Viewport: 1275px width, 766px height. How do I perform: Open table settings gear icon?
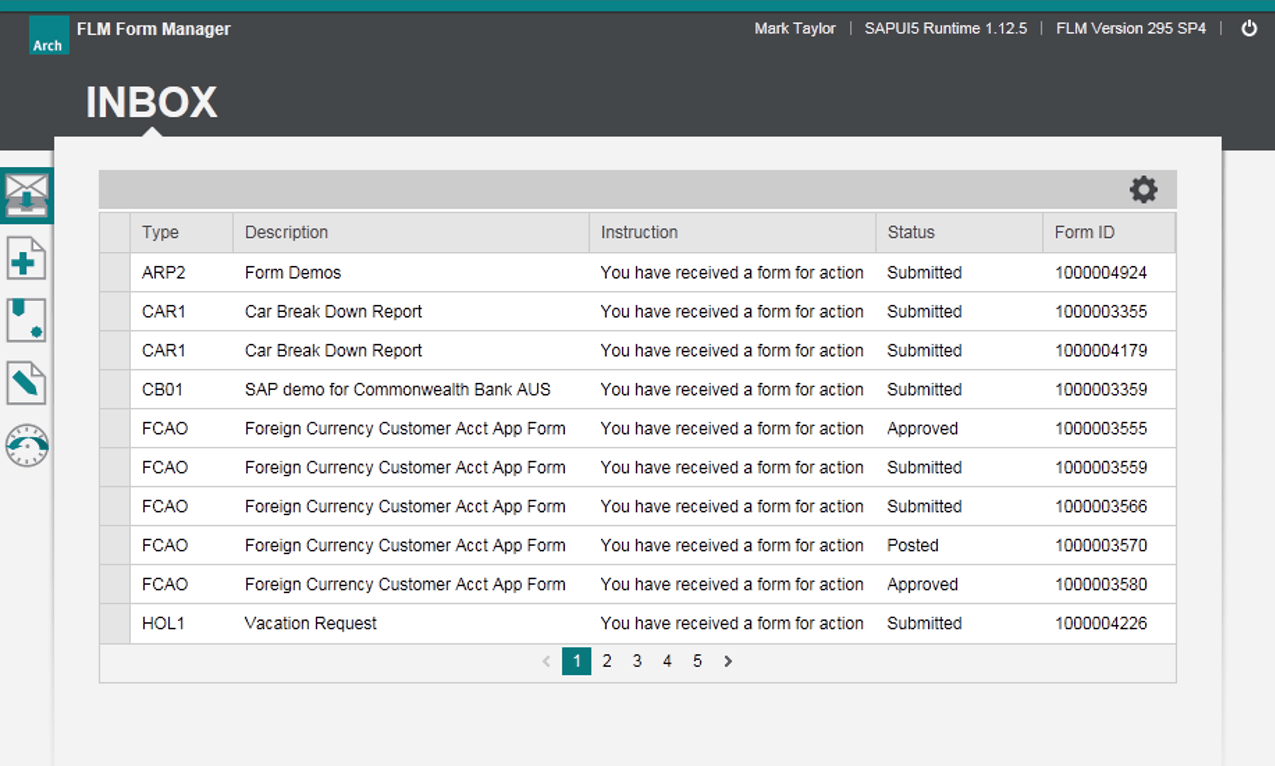point(1143,190)
